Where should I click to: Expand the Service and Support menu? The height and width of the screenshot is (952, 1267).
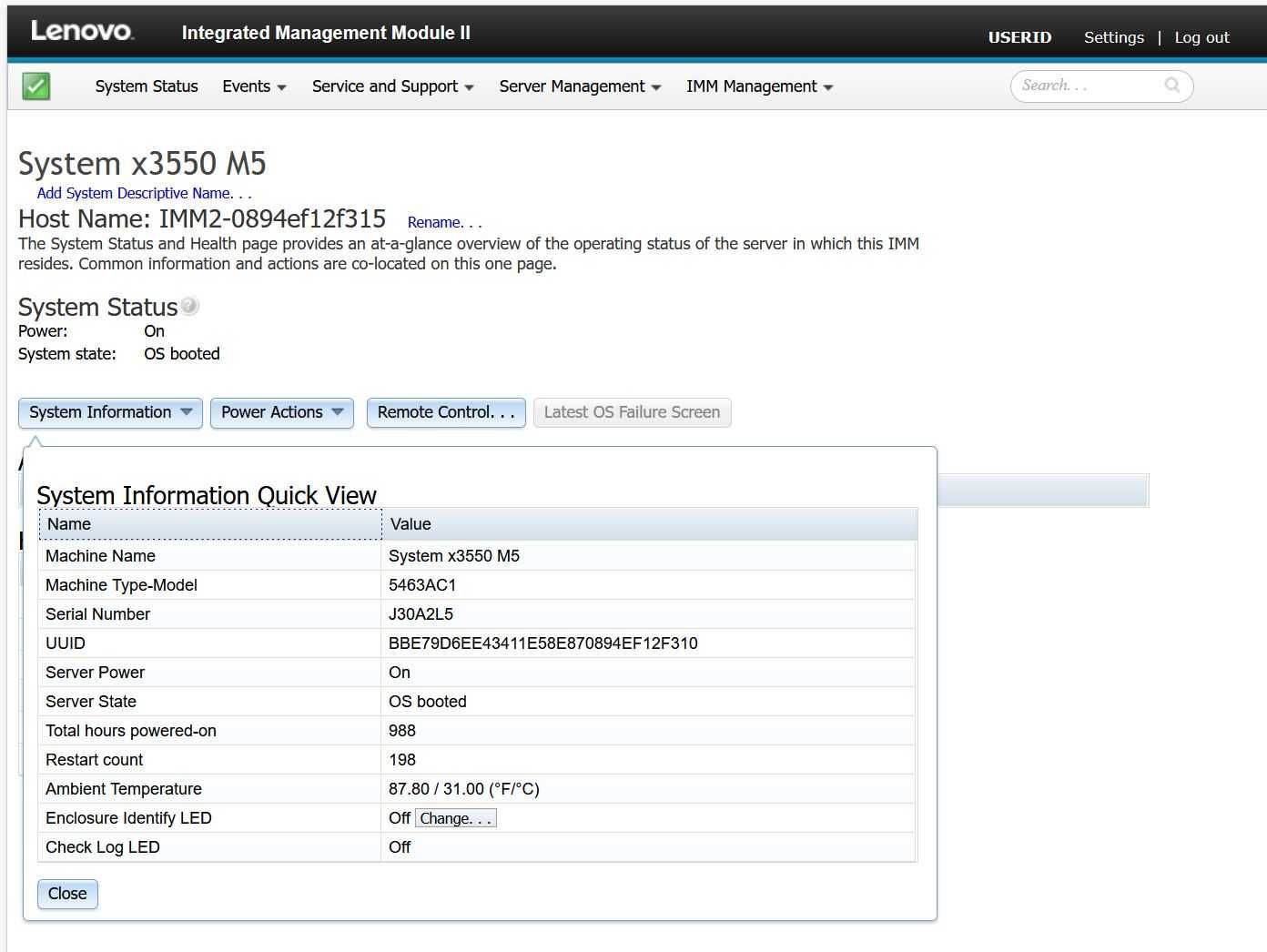(x=392, y=86)
